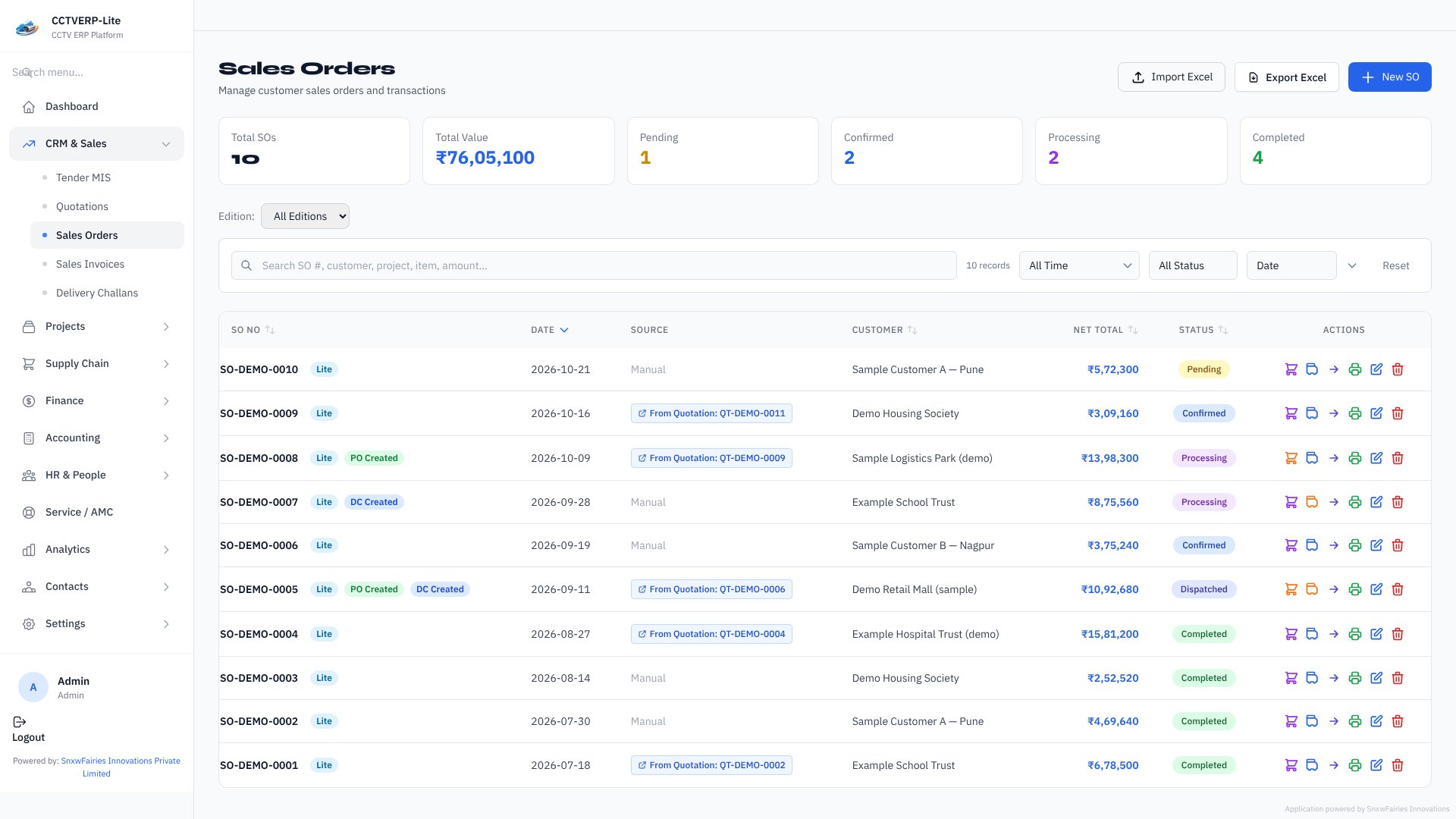
Task: Reset the table filters
Action: (x=1395, y=266)
